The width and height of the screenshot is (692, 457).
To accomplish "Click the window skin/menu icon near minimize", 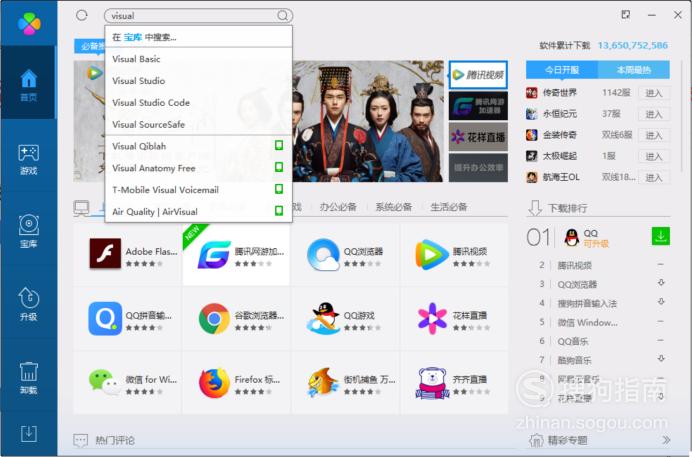I will coord(625,15).
